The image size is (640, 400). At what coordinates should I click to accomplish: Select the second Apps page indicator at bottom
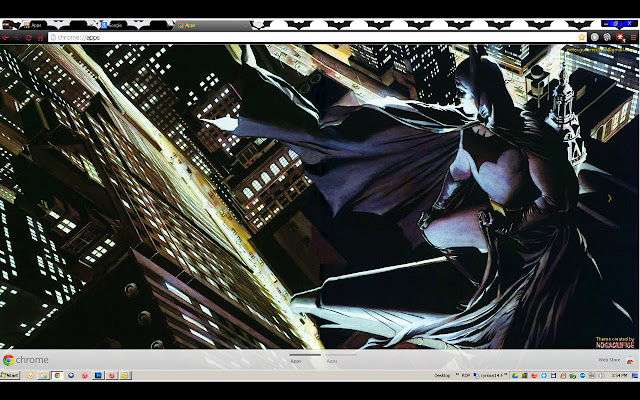click(x=341, y=358)
